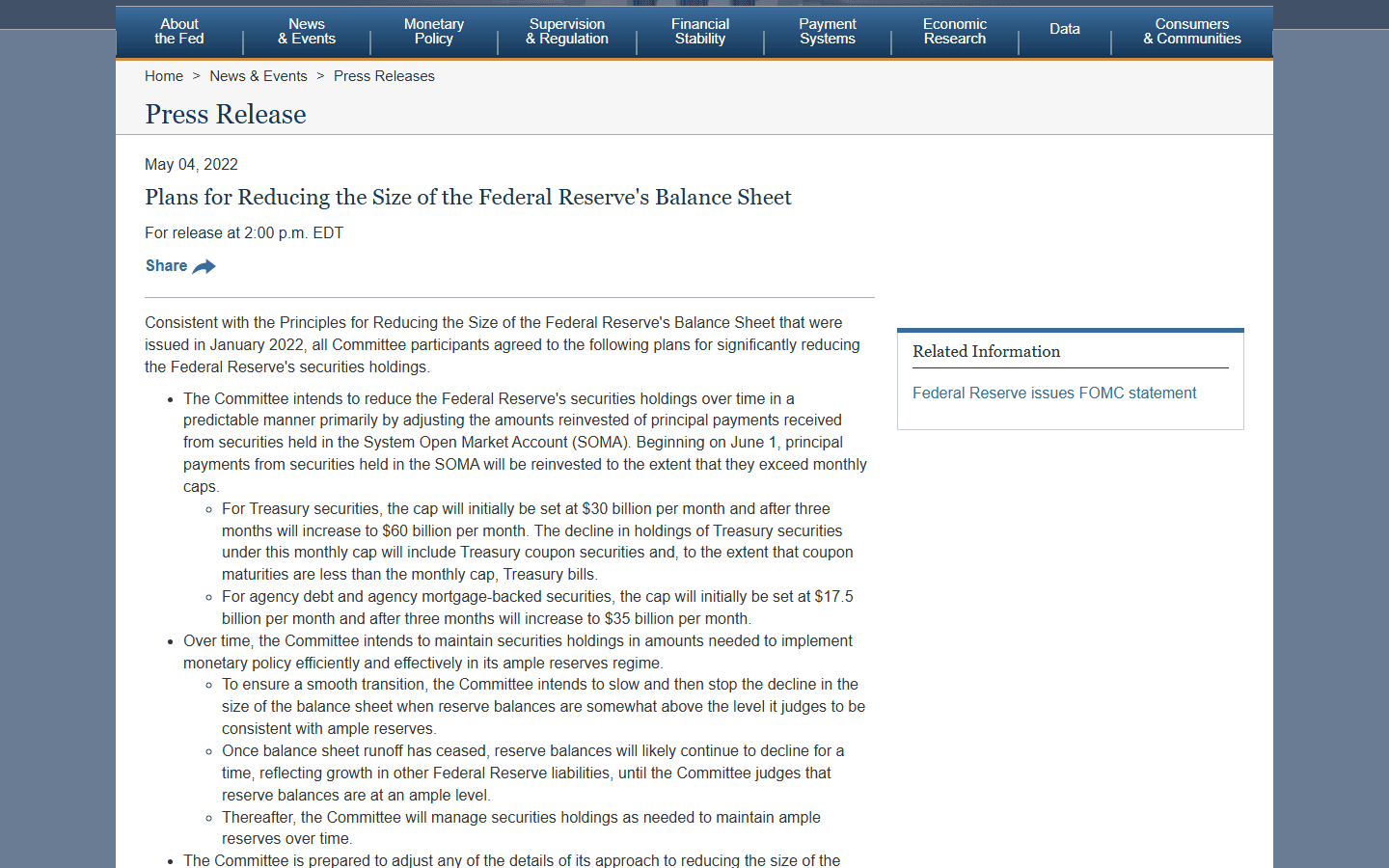Follow the Press Releases breadcrumb link
This screenshot has height=868, width=1389.
point(384,76)
